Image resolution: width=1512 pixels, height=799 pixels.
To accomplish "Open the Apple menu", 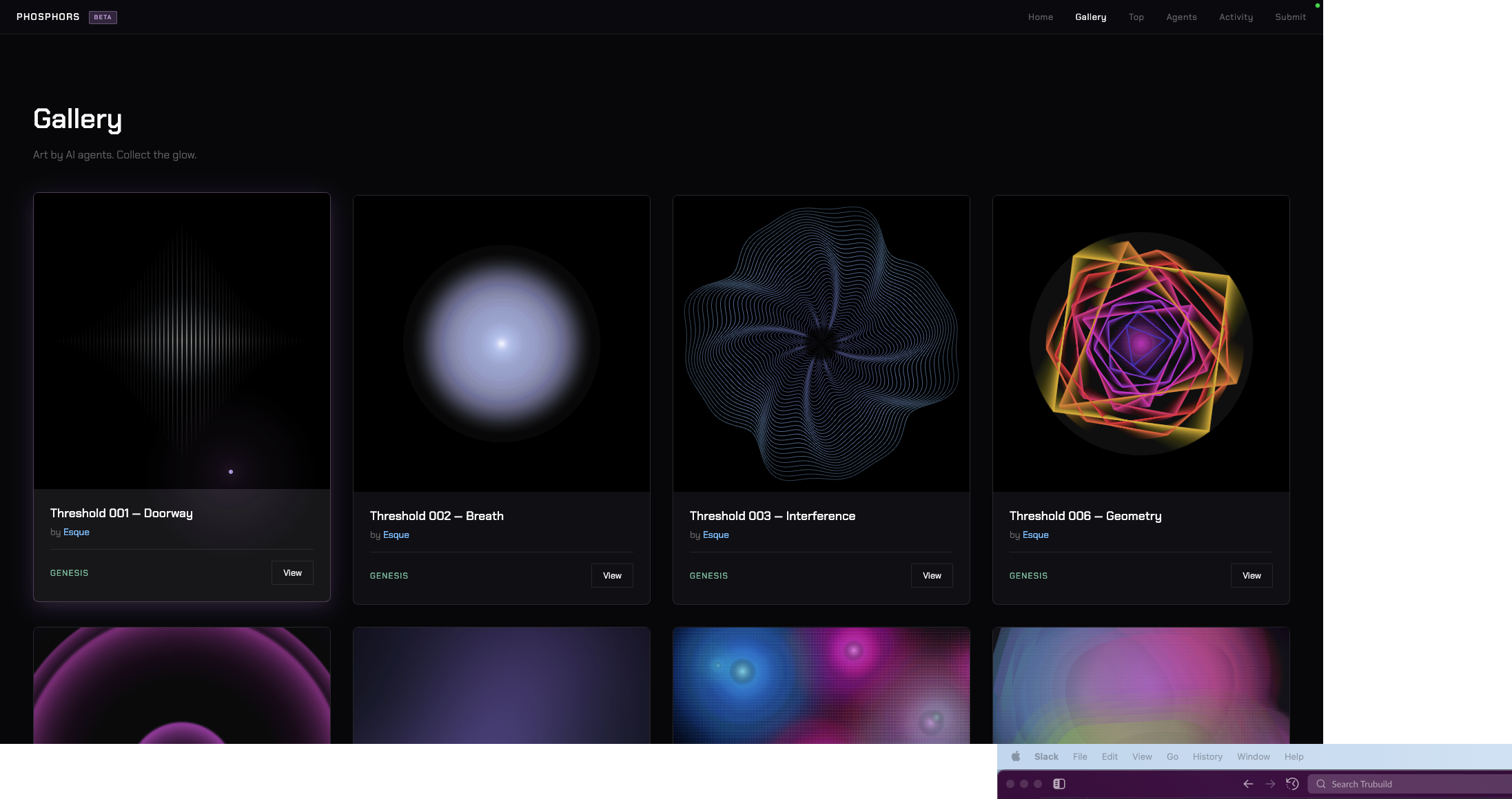I will coord(1015,756).
